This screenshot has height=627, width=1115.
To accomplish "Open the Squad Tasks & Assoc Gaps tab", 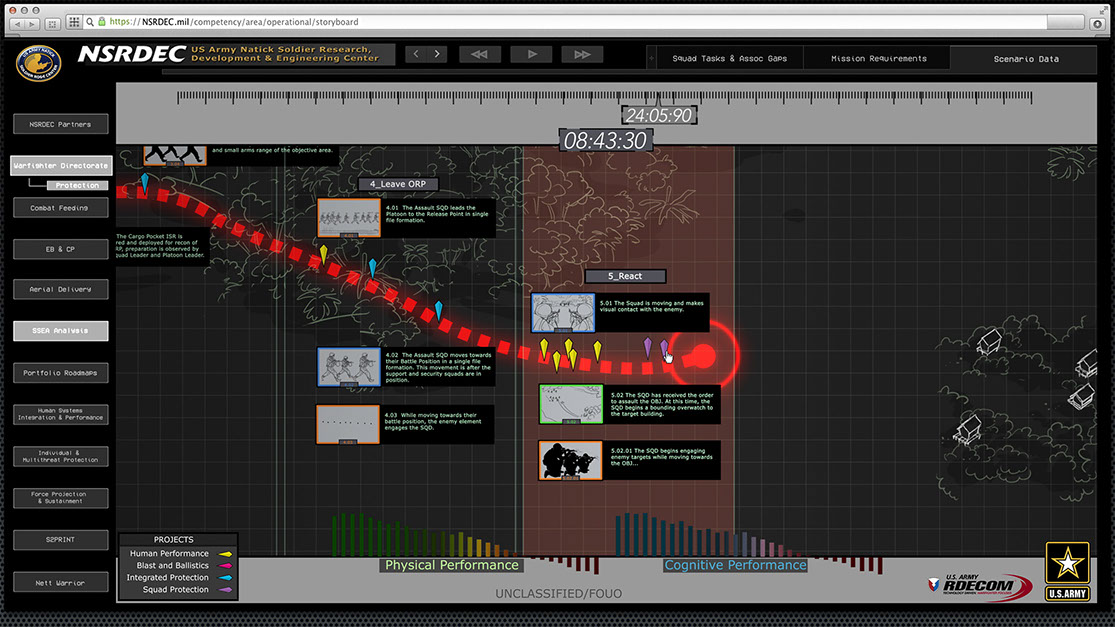I will point(728,59).
